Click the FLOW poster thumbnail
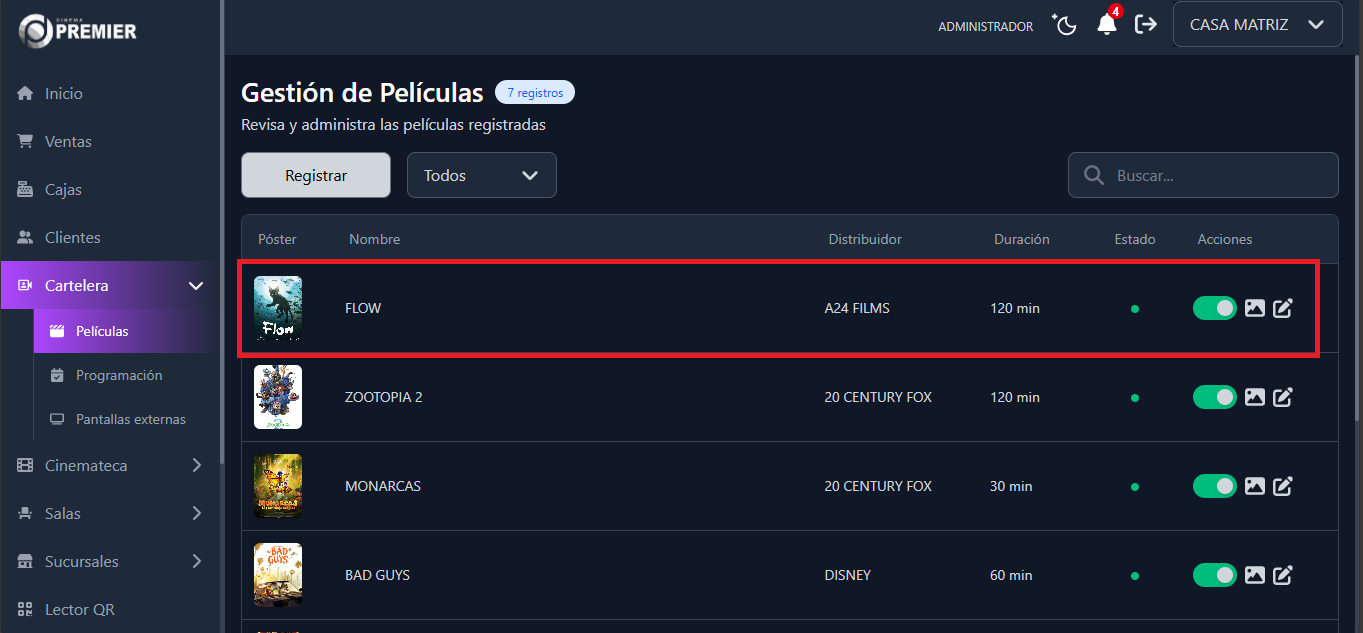The height and width of the screenshot is (633, 1363). coord(278,308)
